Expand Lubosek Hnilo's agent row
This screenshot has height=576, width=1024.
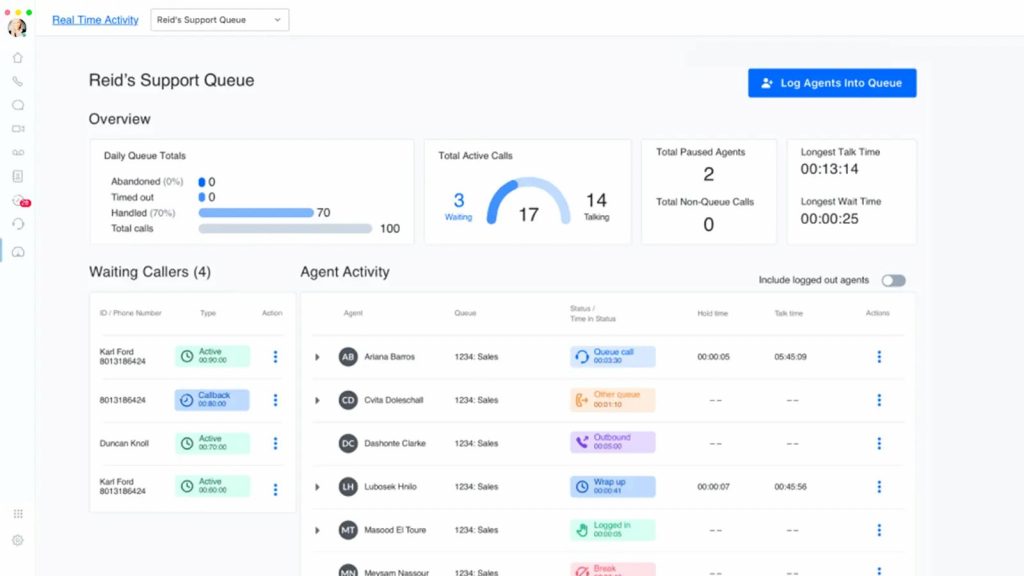[317, 487]
